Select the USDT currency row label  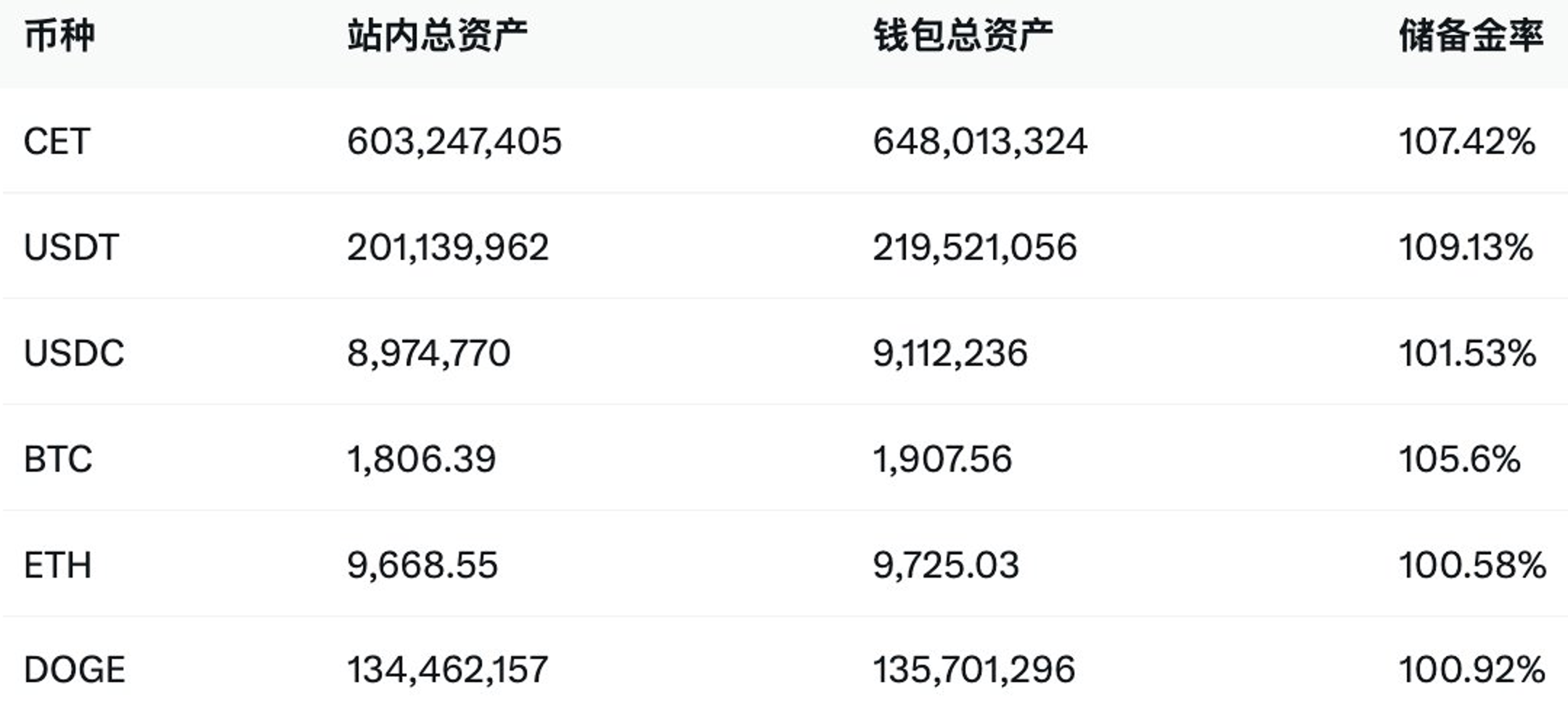click(71, 247)
